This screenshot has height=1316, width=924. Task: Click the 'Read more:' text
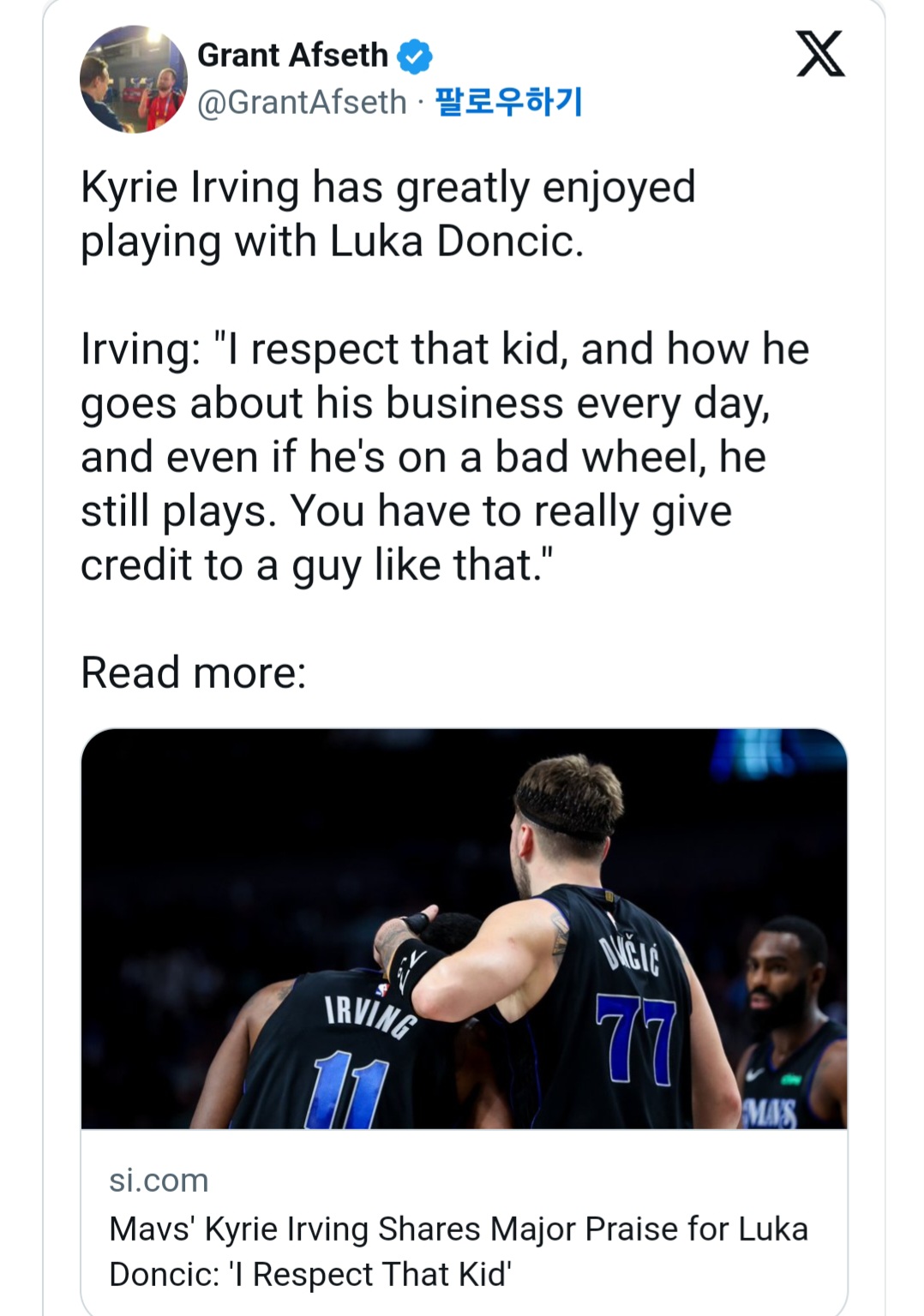(193, 673)
